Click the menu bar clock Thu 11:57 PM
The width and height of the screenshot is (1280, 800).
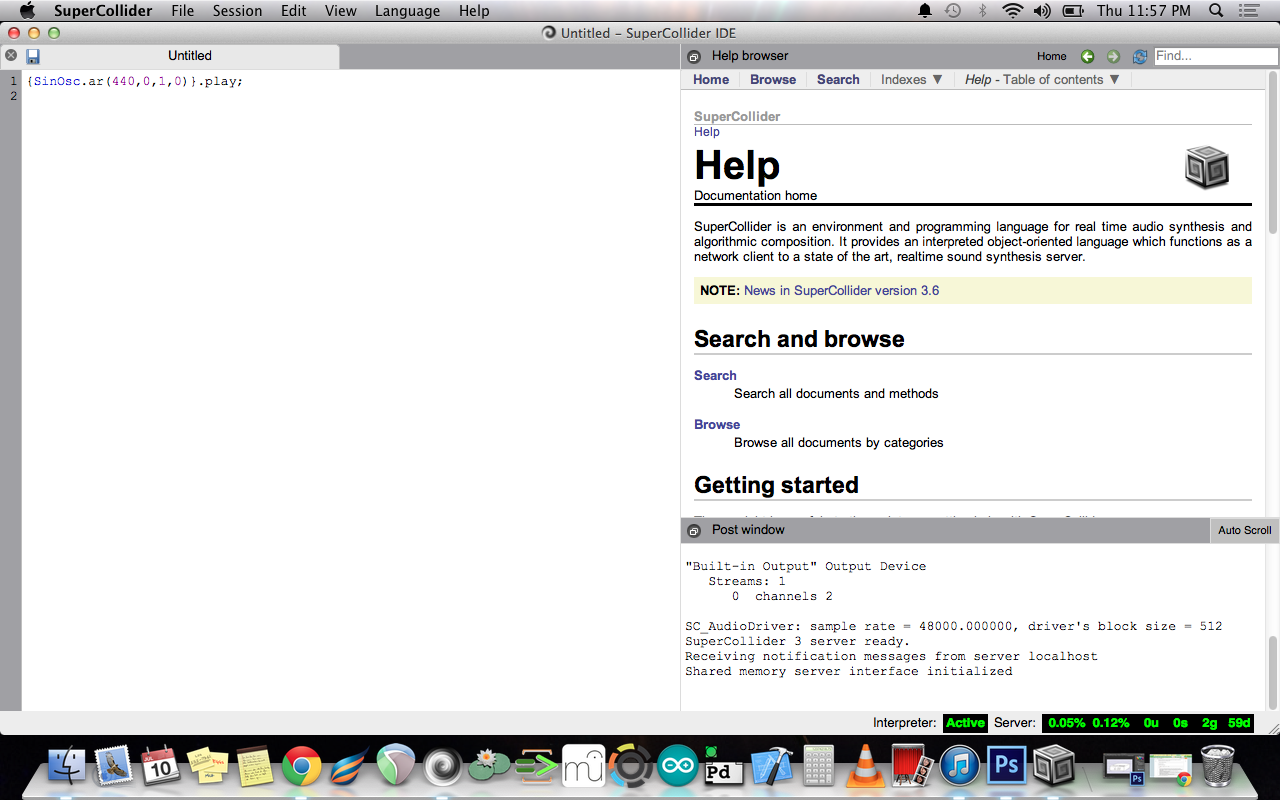pos(1144,11)
